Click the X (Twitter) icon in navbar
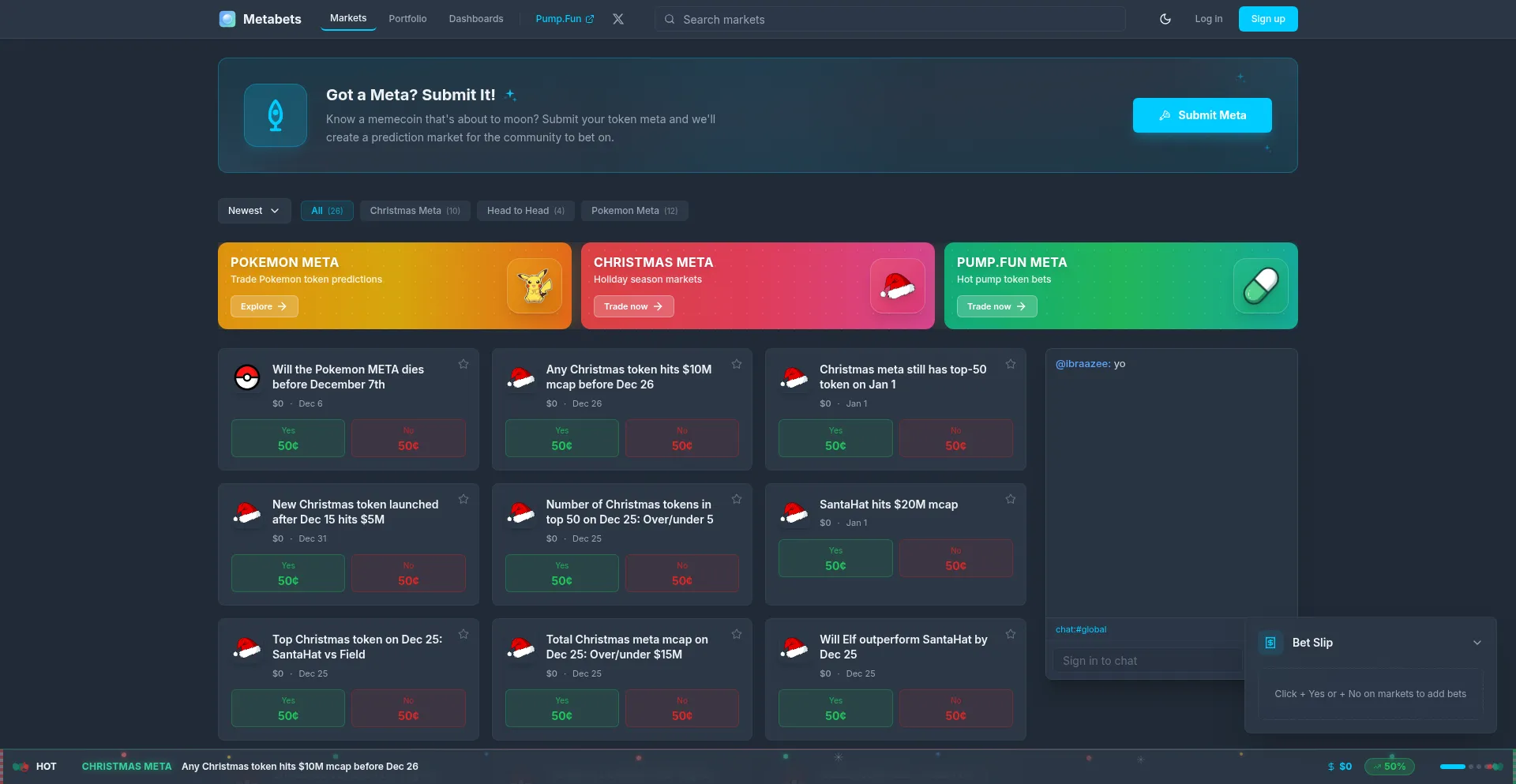This screenshot has width=1516, height=784. click(618, 19)
